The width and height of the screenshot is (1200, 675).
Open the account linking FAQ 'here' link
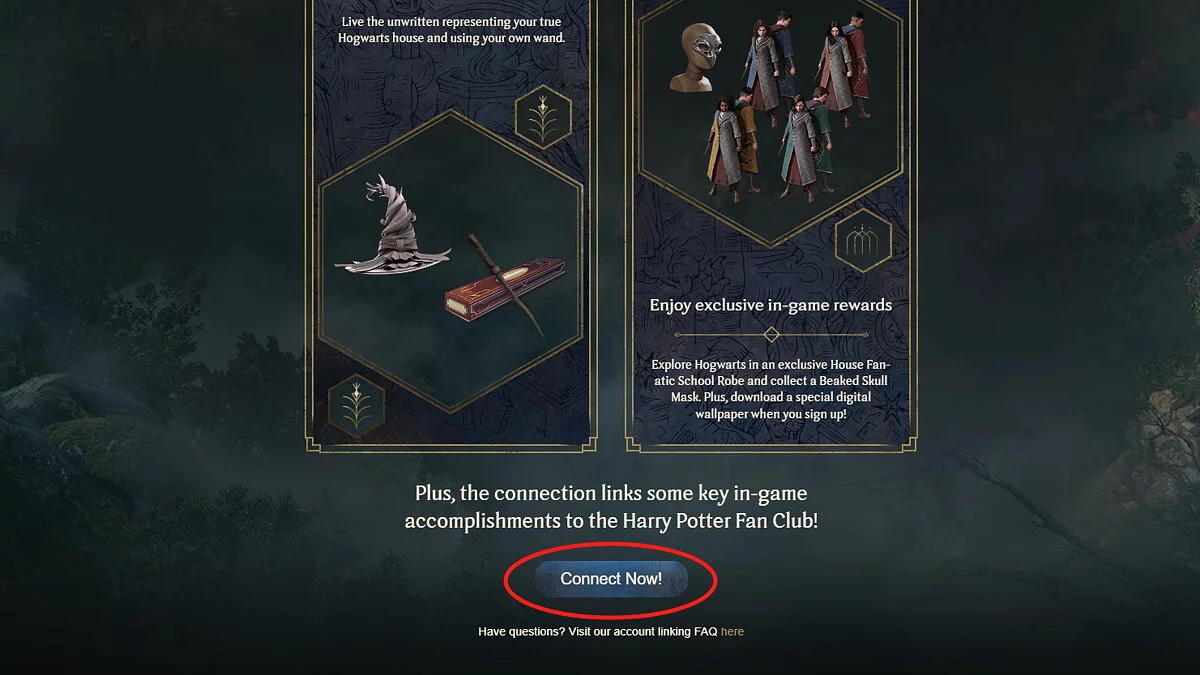732,631
